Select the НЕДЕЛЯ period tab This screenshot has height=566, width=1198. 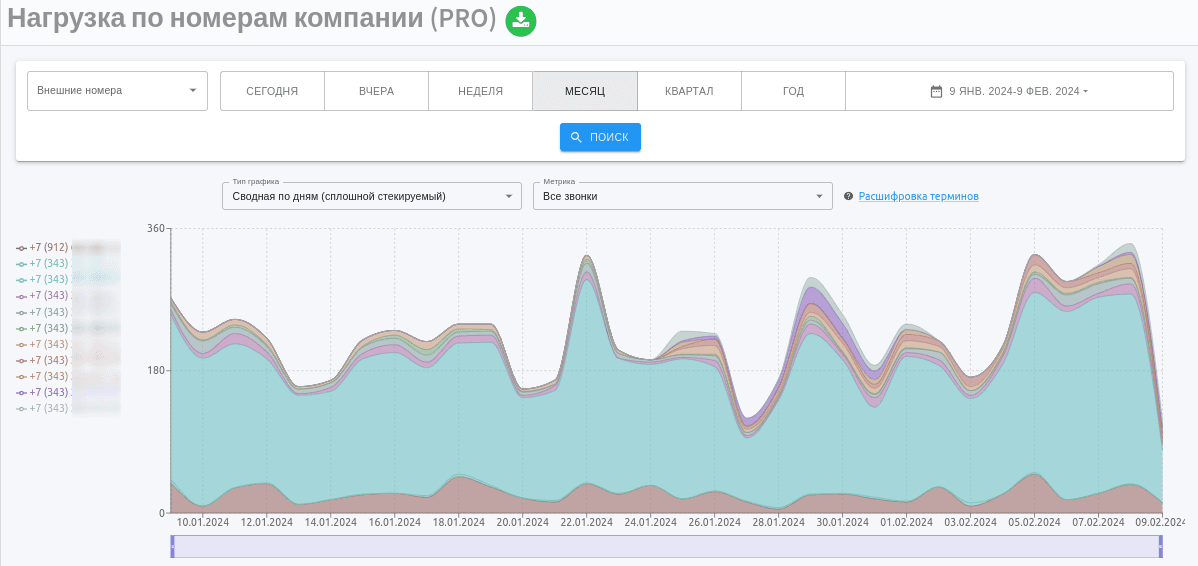[x=481, y=91]
